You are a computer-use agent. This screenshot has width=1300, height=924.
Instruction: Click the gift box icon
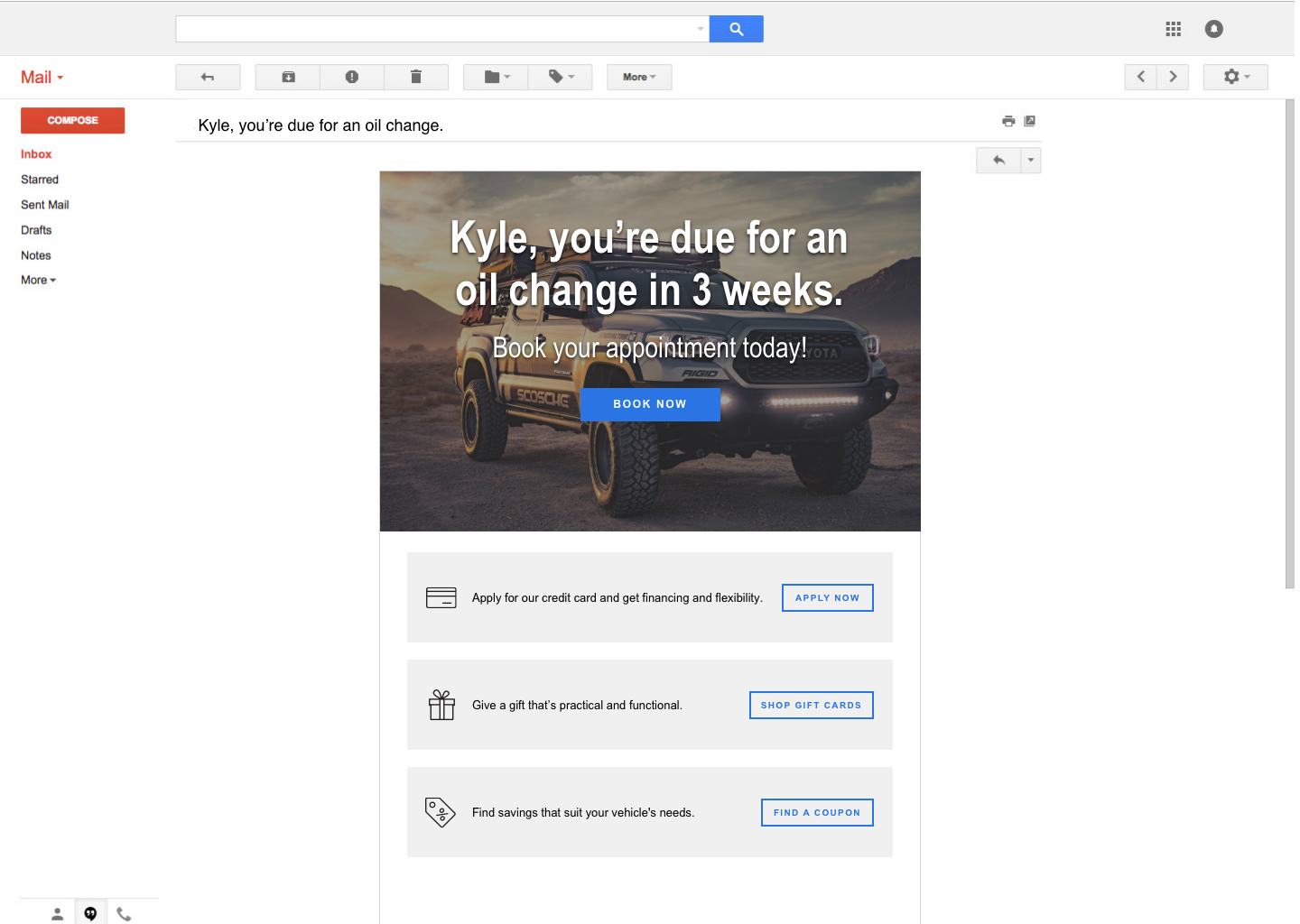(x=441, y=705)
